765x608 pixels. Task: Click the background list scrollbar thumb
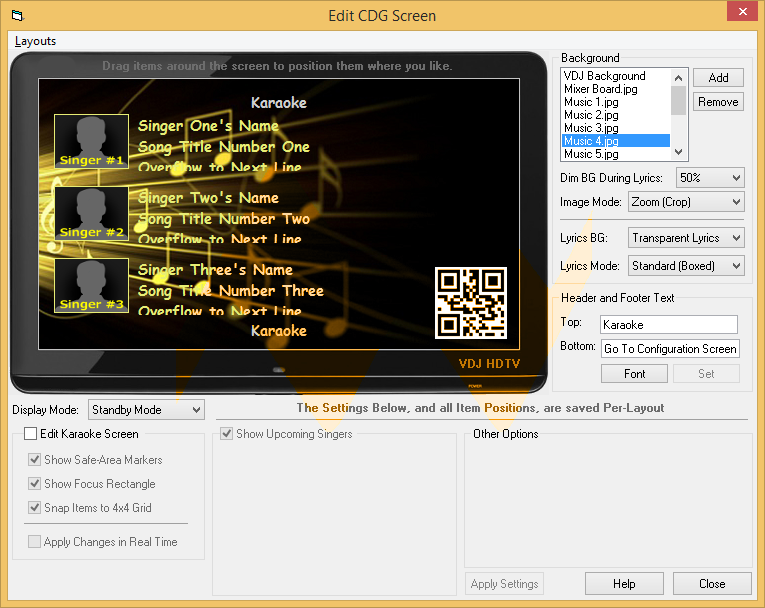point(678,100)
